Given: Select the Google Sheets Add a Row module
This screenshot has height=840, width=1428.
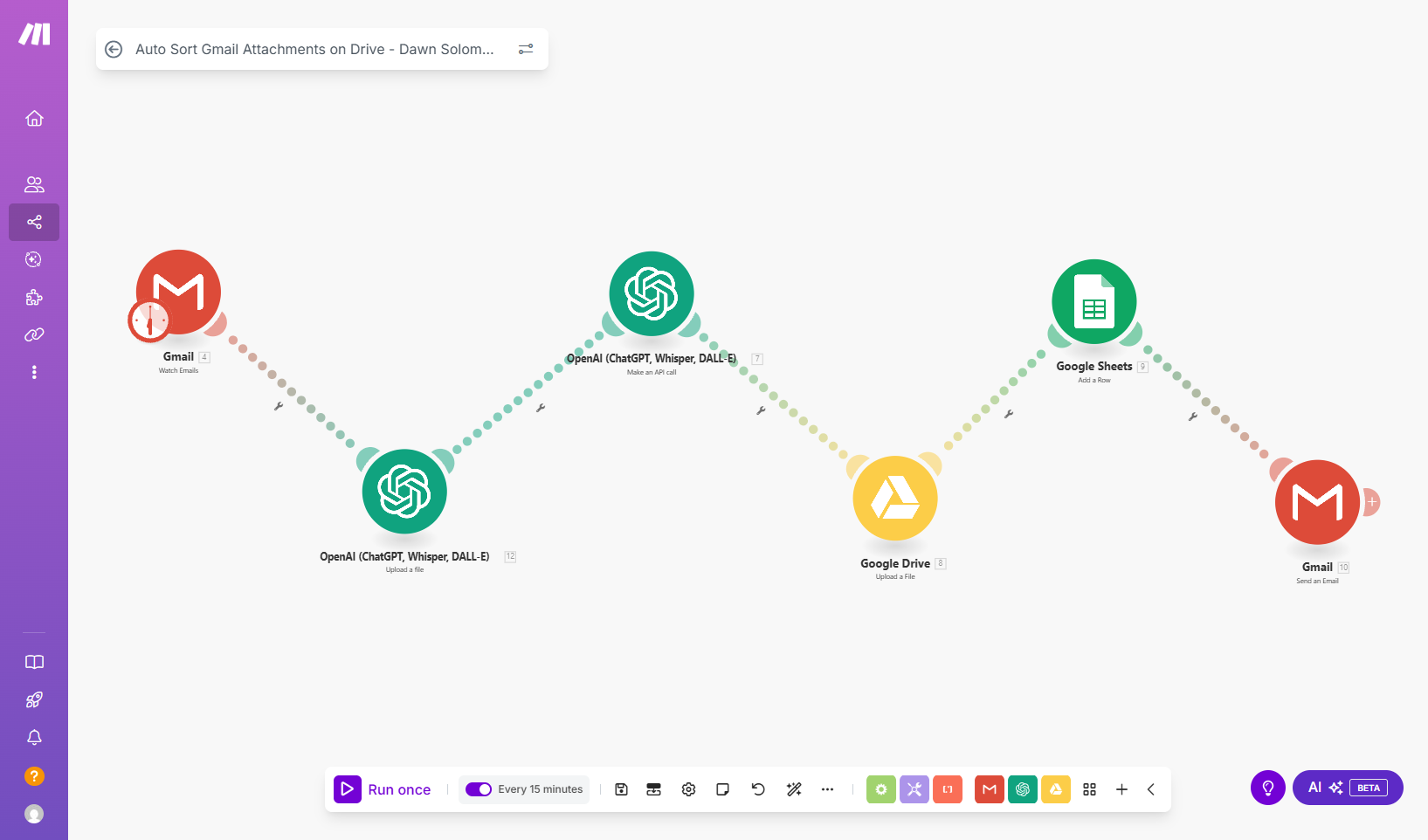Looking at the screenshot, I should coord(1094,302).
